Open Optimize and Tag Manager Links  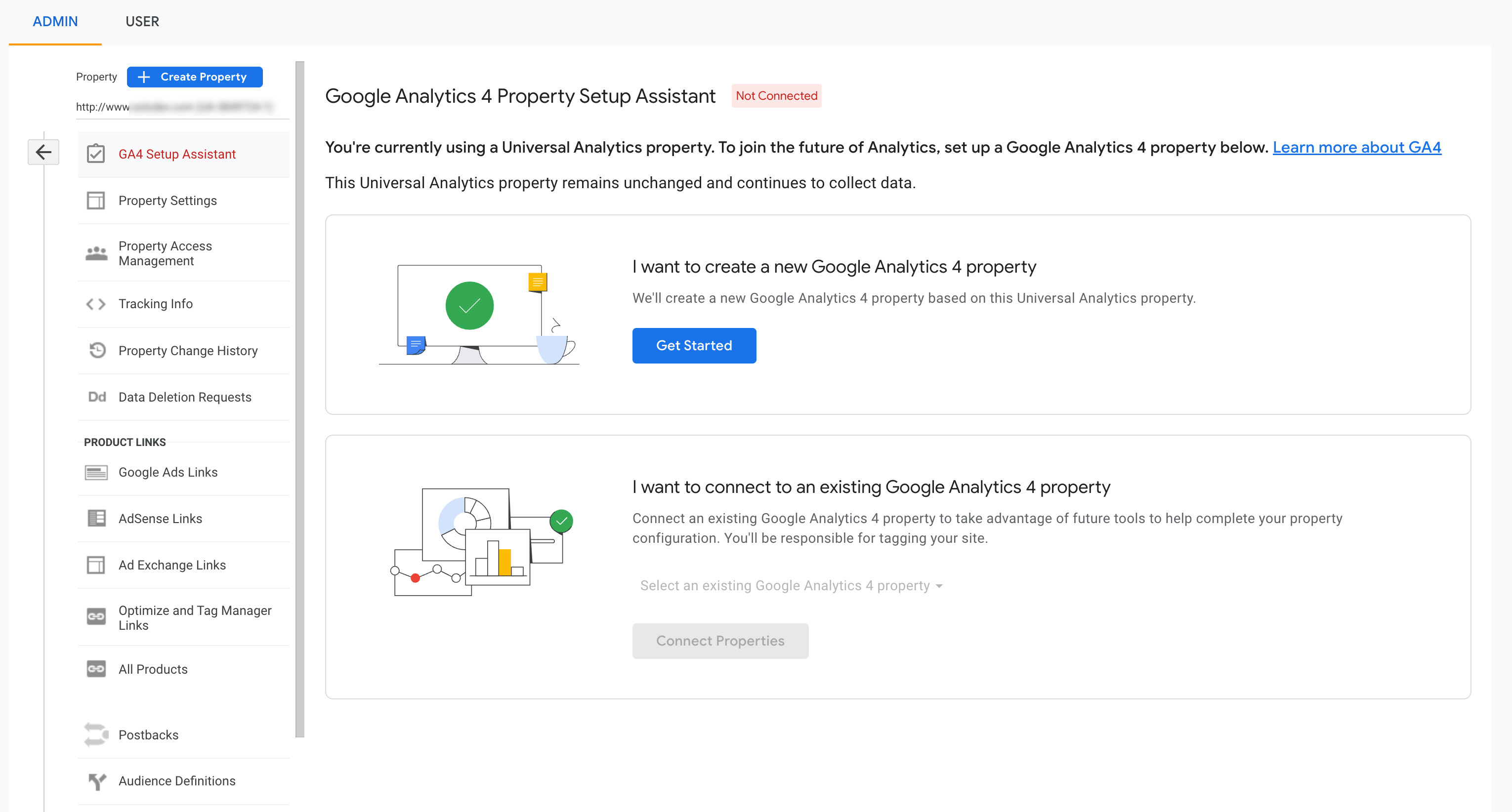pos(184,618)
